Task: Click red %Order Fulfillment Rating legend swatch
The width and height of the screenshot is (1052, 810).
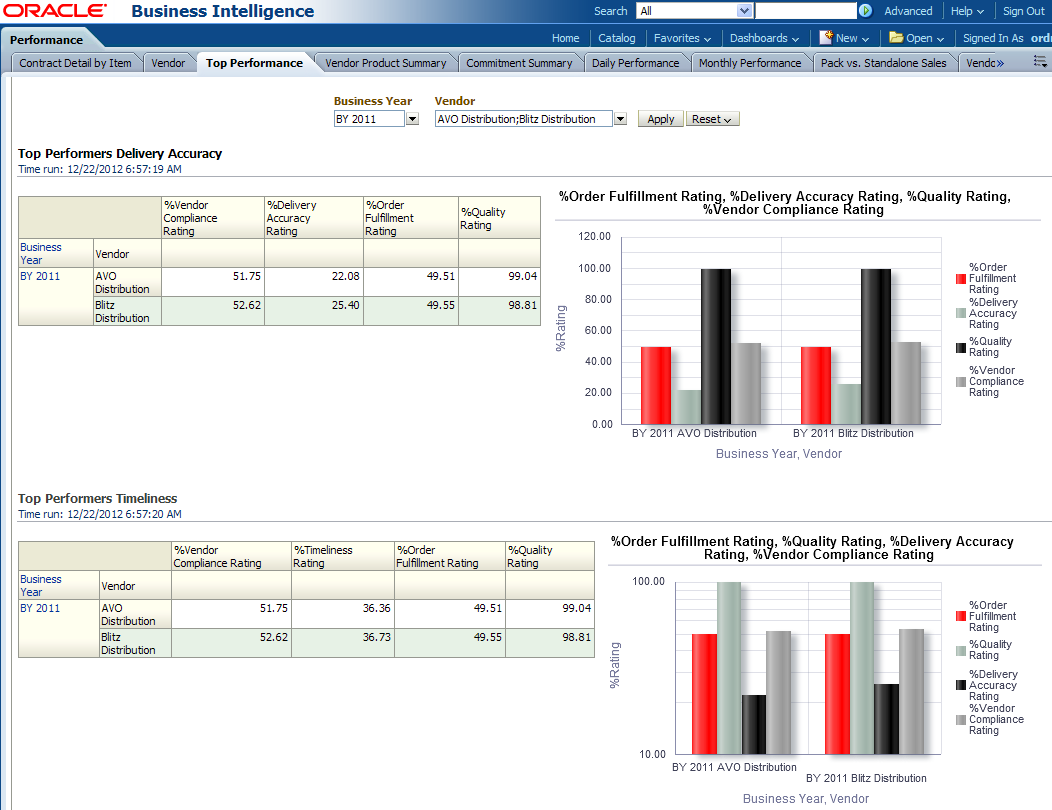Action: pos(961,279)
